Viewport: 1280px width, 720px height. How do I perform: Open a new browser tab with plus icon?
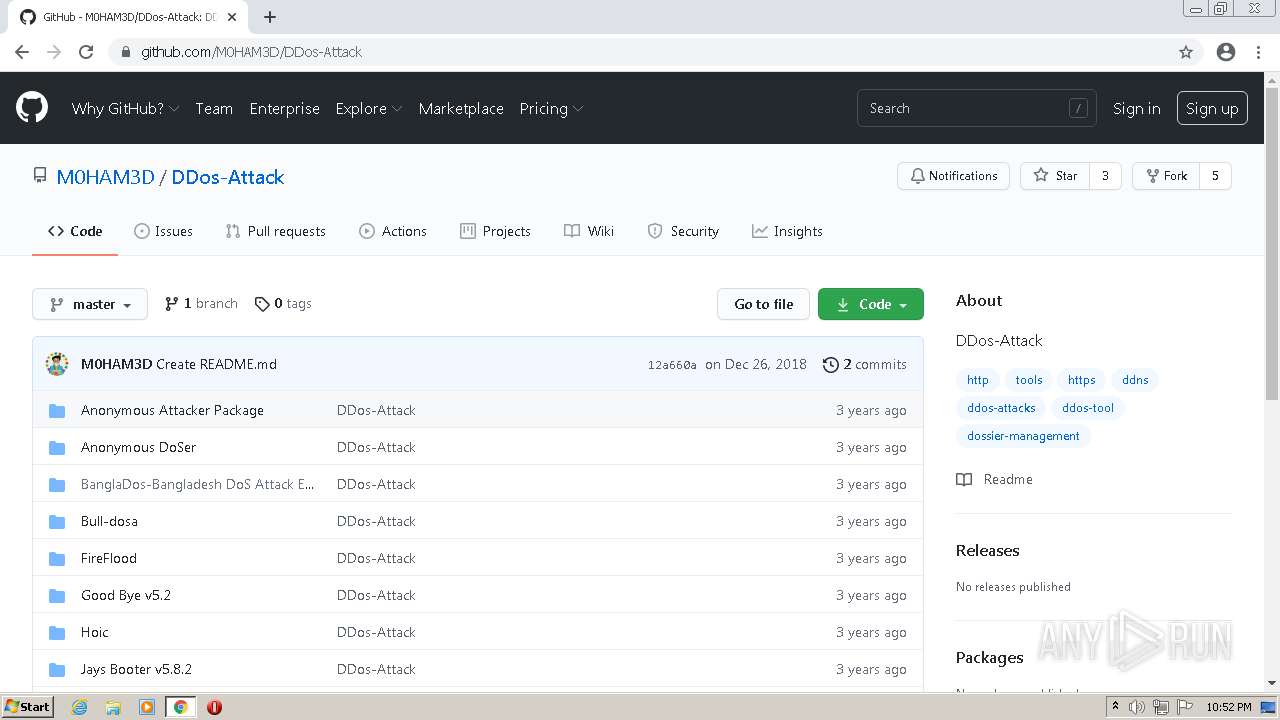point(270,17)
